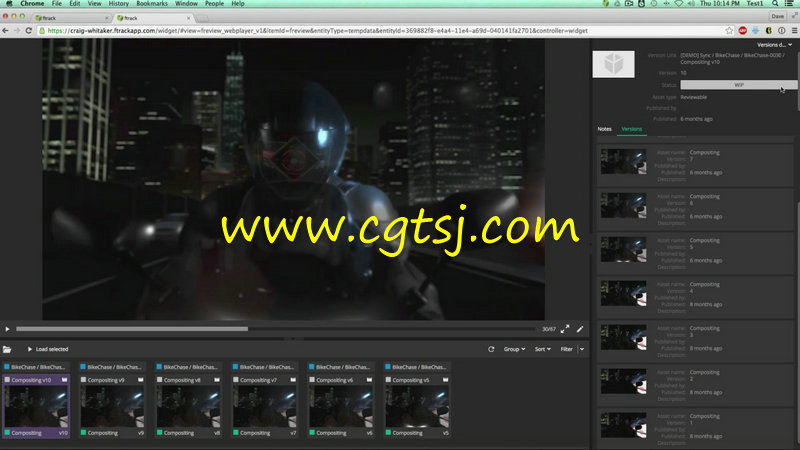This screenshot has height=450, width=800.
Task: Open the Versions d... dropdown
Action: coord(774,45)
